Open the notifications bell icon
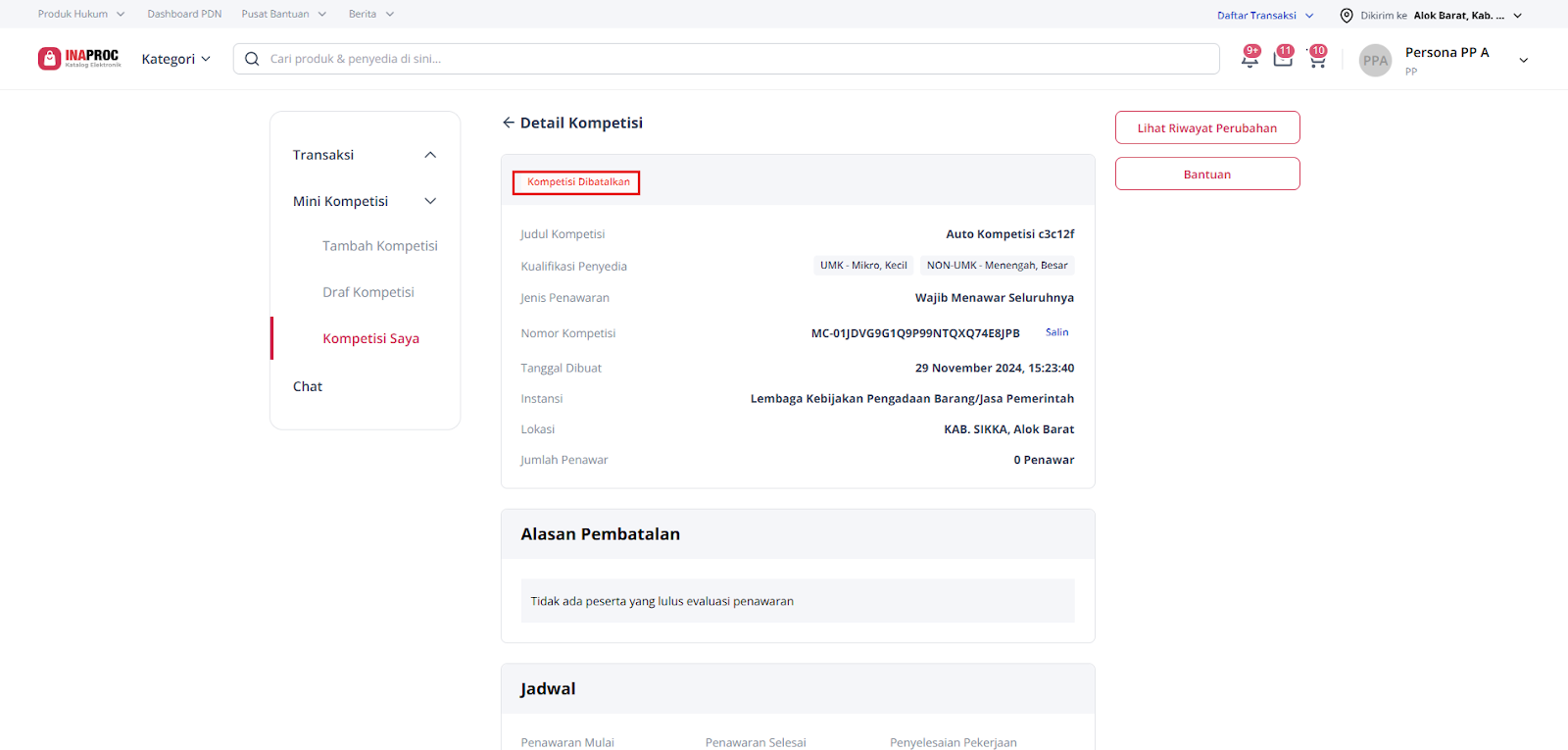Image resolution: width=1568 pixels, height=750 pixels. coord(1249,59)
